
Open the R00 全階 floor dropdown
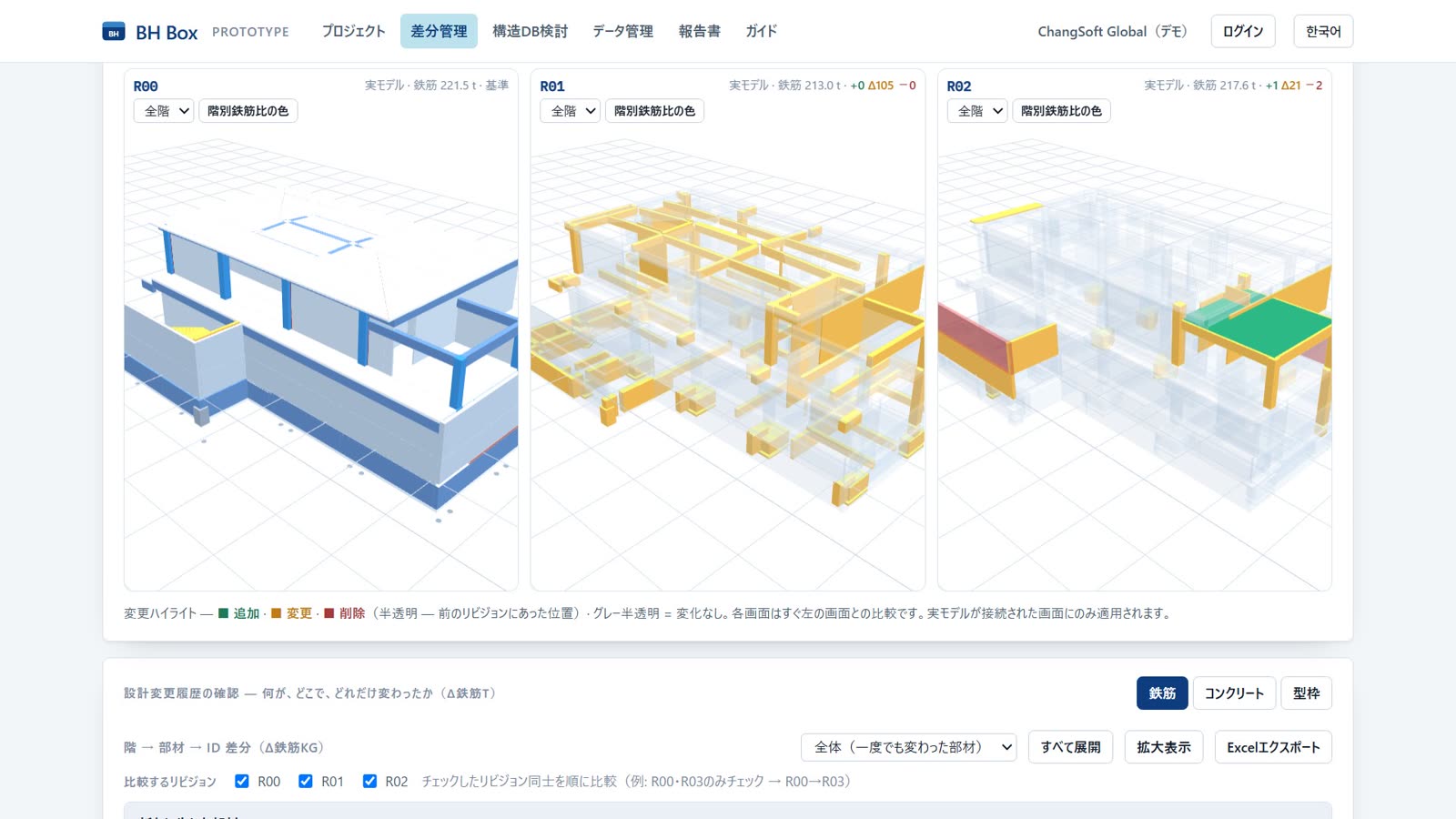(x=164, y=111)
